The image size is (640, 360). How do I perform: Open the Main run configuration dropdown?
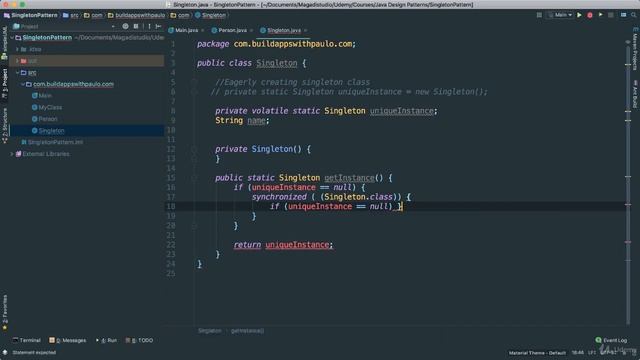[560, 15]
